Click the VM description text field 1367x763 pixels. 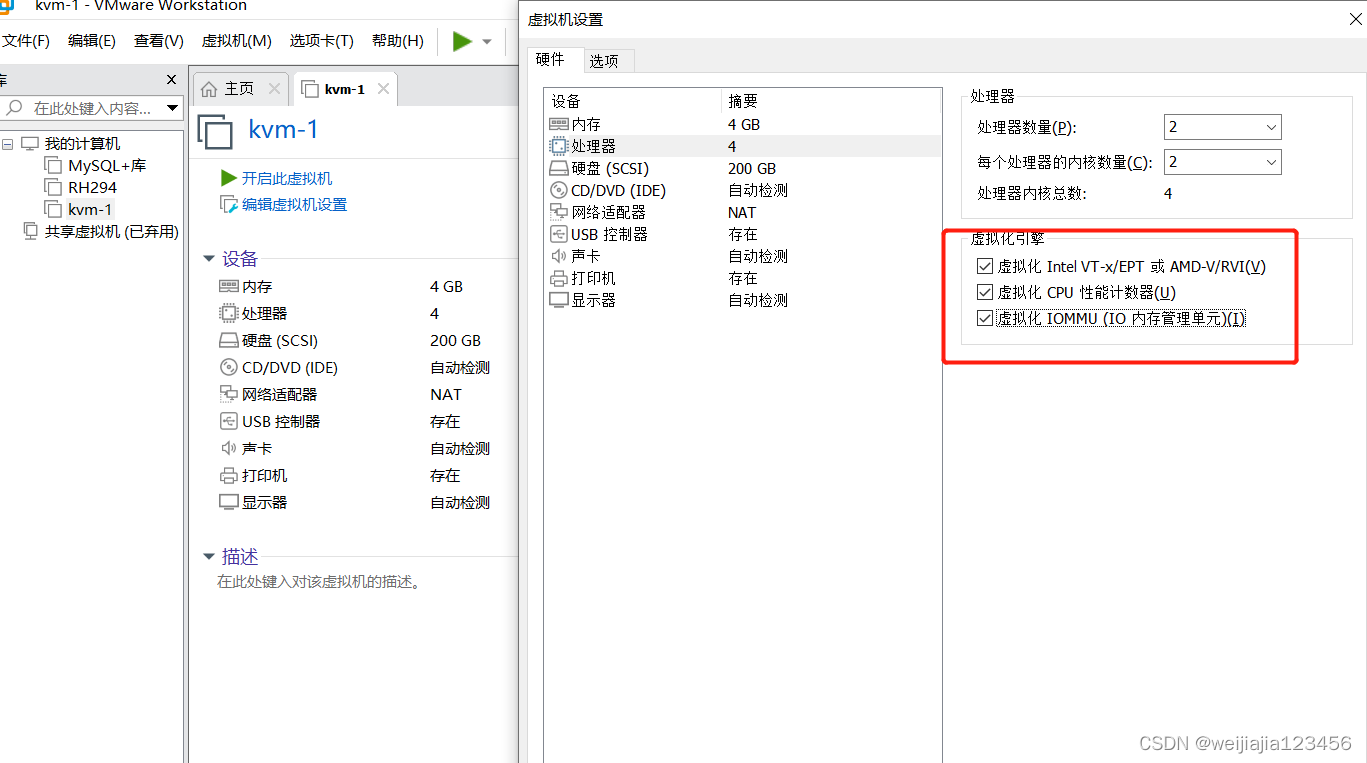tap(319, 582)
